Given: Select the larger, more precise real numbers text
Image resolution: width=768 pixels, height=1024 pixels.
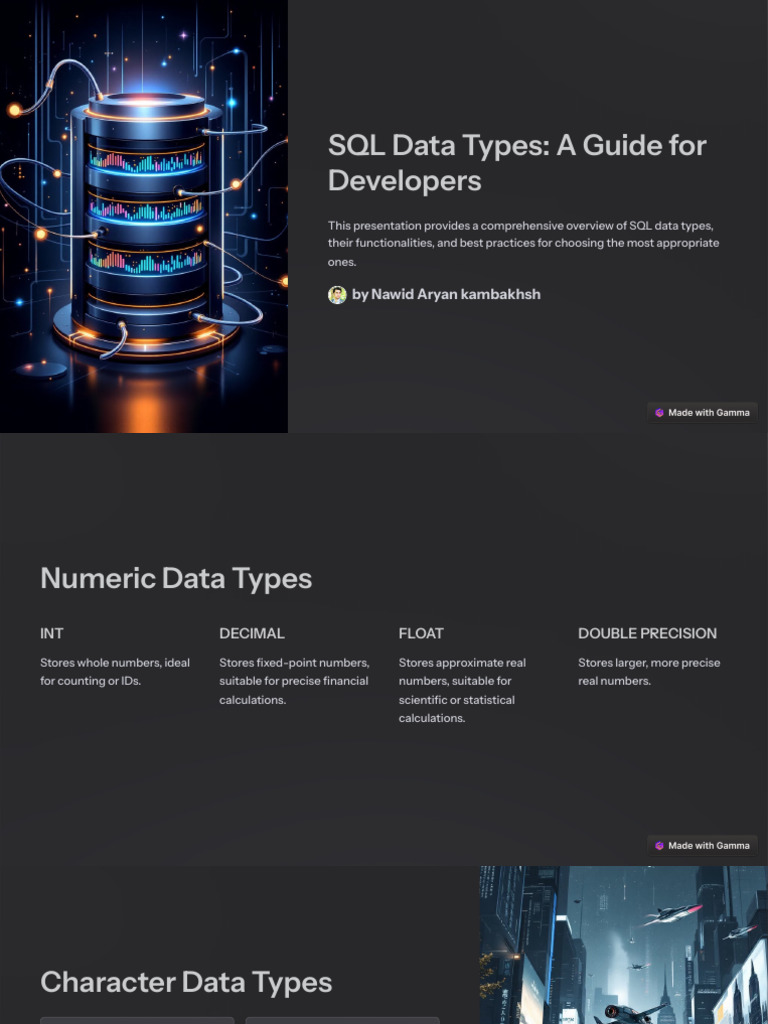Looking at the screenshot, I should [x=649, y=672].
